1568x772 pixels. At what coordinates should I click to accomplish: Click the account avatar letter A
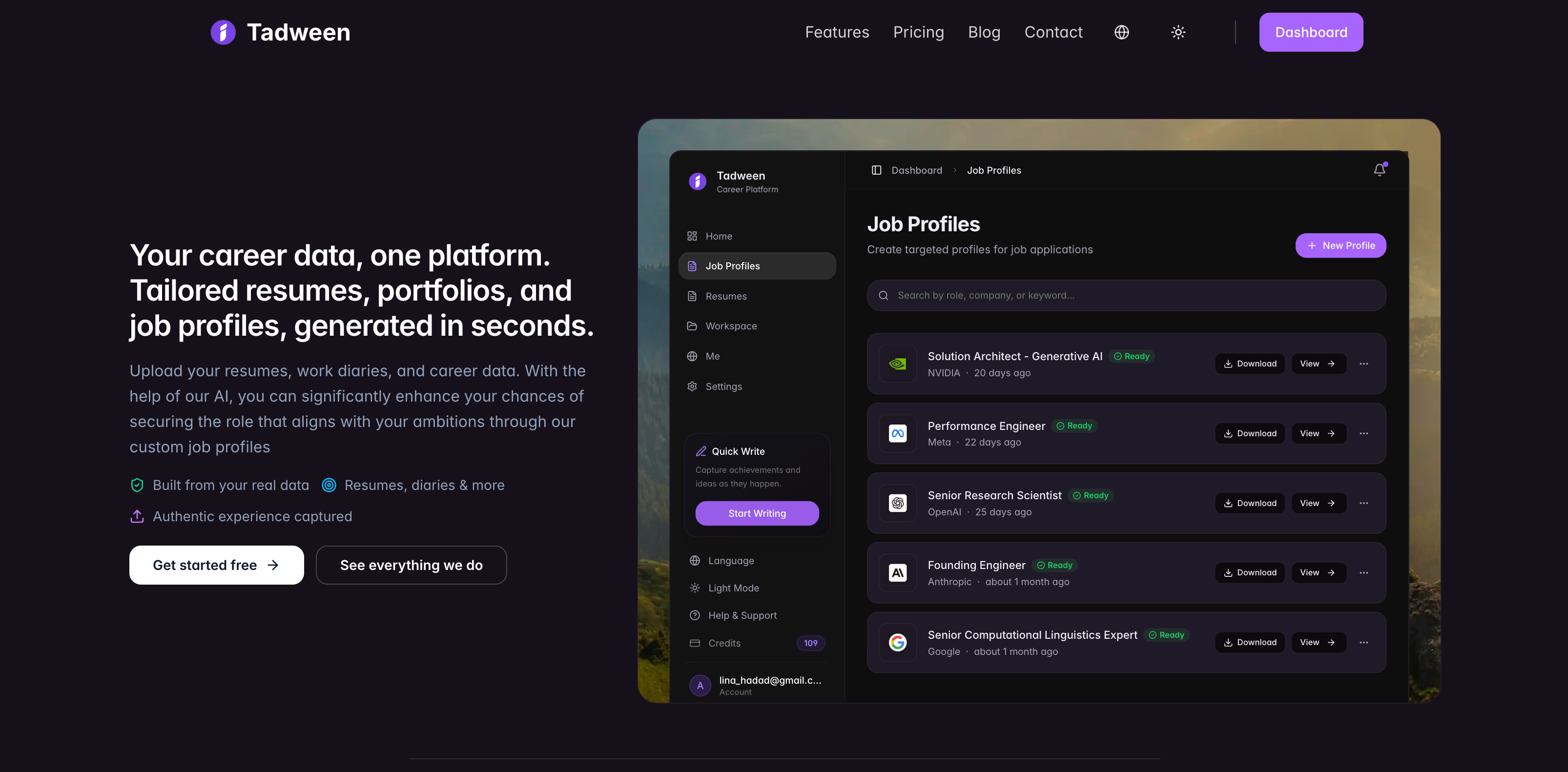700,686
